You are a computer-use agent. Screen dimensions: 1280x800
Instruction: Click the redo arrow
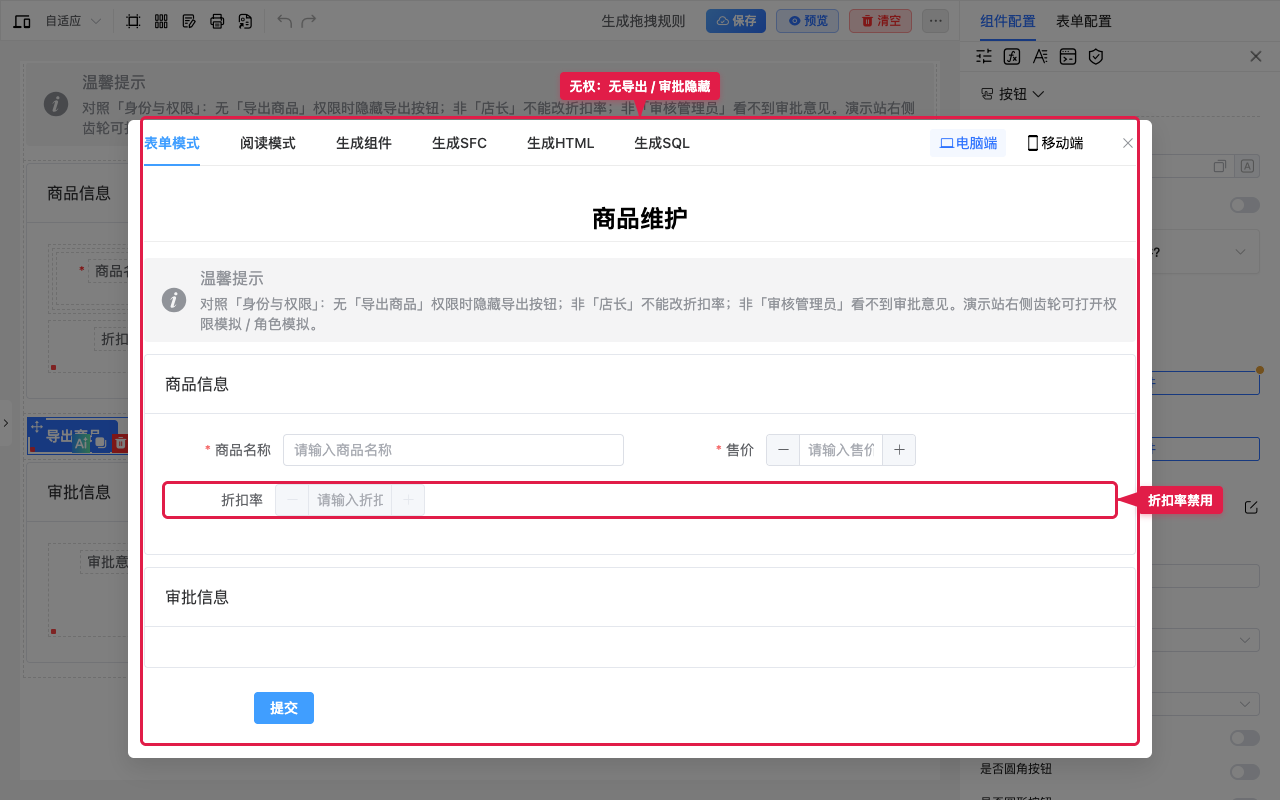tap(309, 21)
